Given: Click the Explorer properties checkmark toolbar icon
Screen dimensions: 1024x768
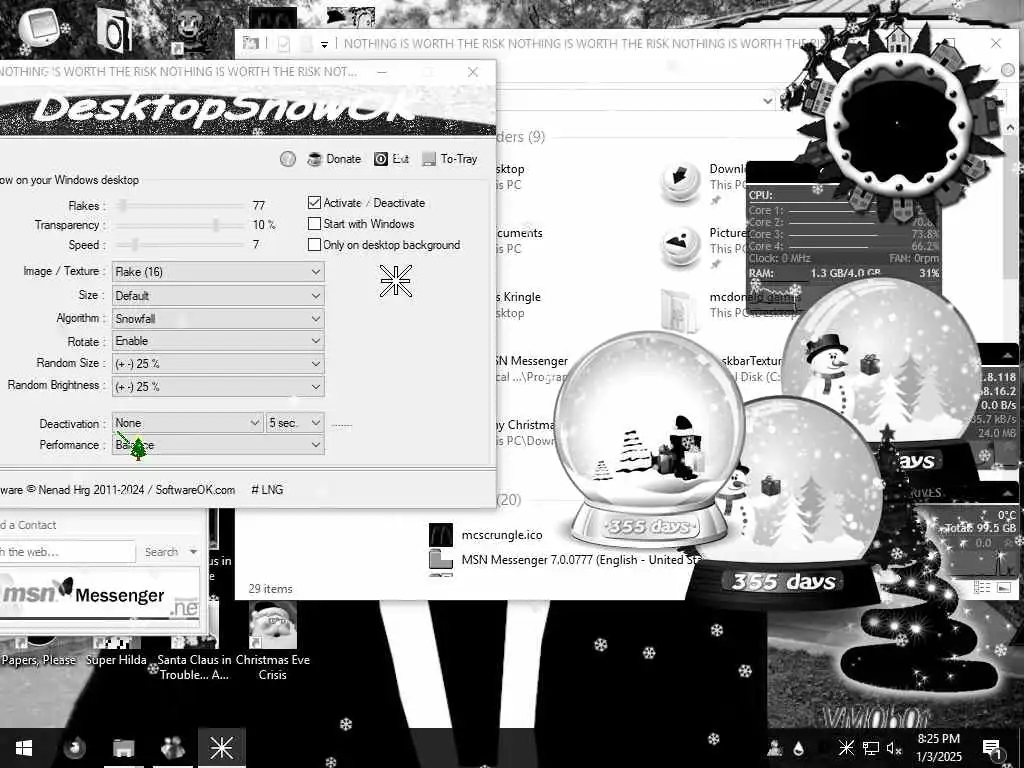Looking at the screenshot, I should (283, 44).
